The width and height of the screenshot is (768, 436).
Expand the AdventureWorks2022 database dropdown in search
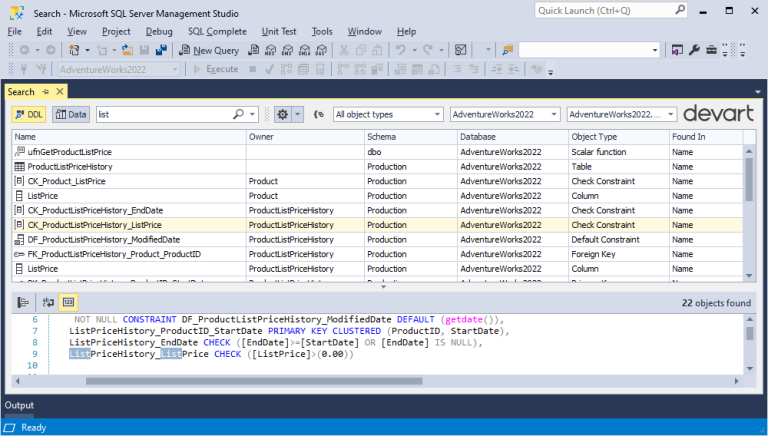(505, 114)
